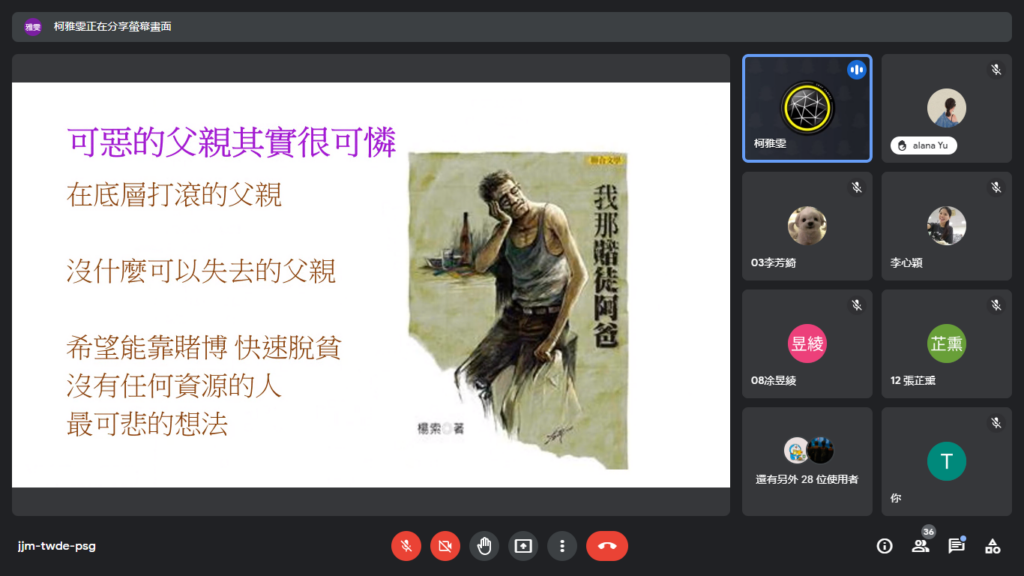Viewport: 1024px width, 576px height.
Task: Select the 08涂昱綾 participant tile
Action: pos(807,344)
